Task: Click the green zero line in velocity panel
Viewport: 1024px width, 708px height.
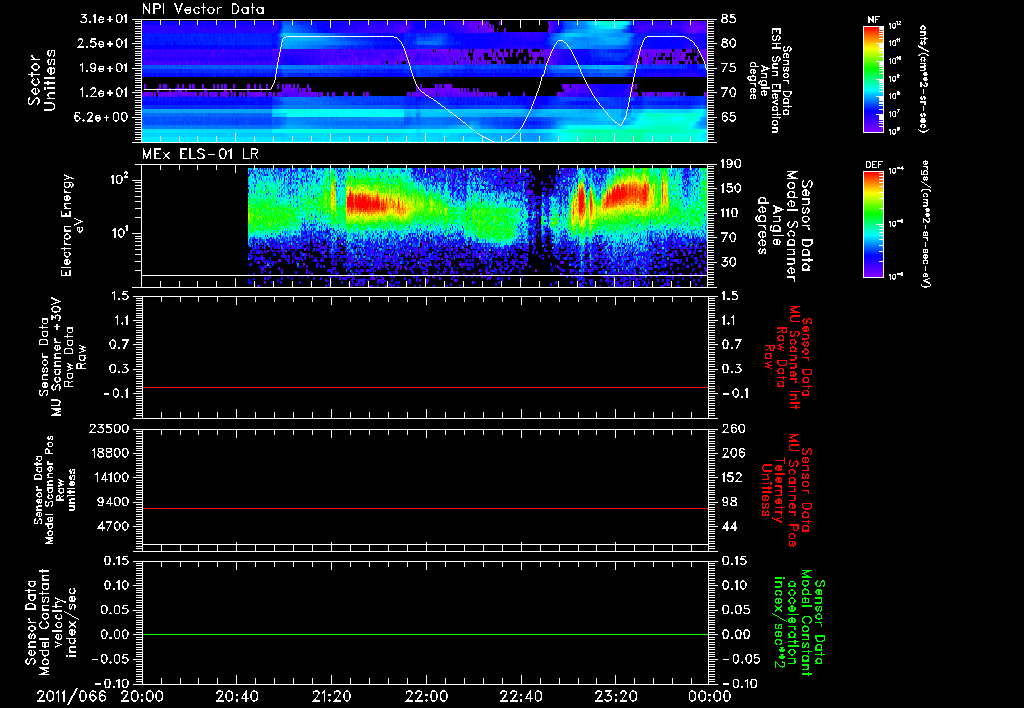Action: (x=425, y=634)
